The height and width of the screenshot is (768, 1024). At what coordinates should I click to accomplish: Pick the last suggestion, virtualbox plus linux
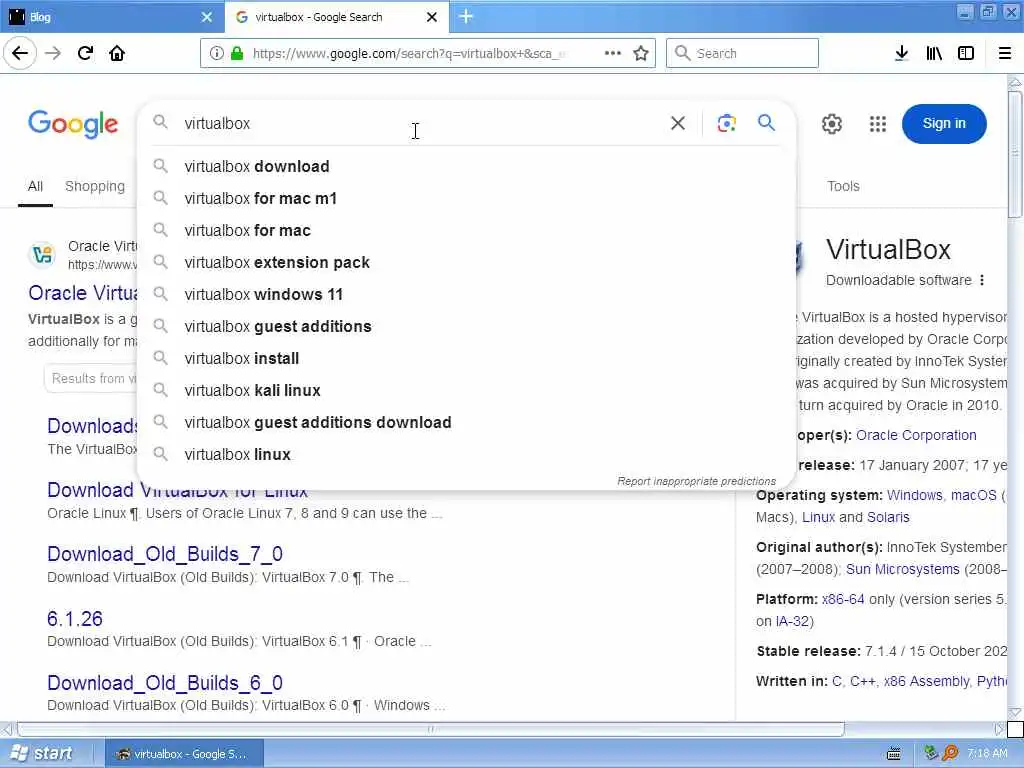coord(466,455)
